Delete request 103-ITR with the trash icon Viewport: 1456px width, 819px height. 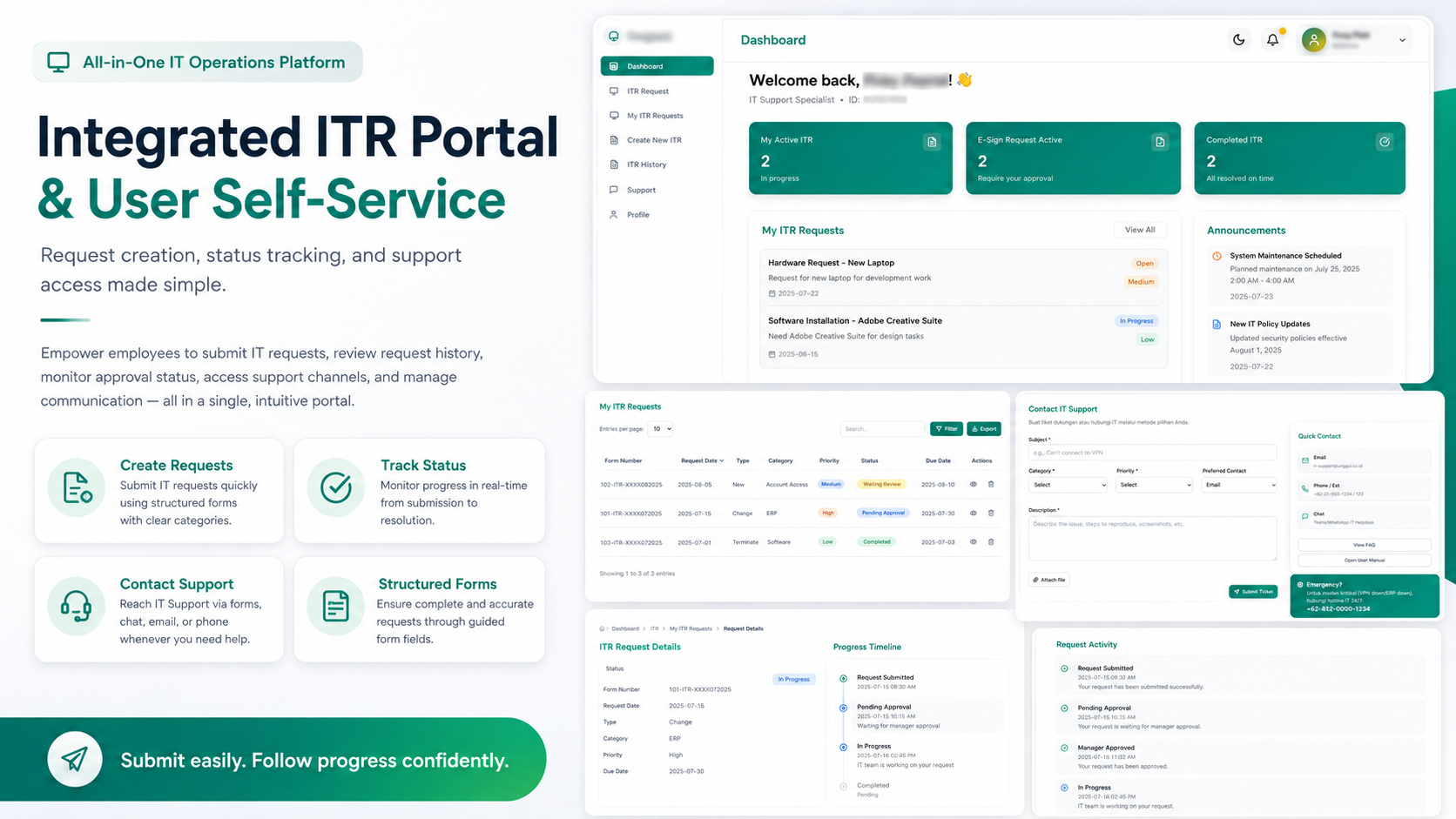coord(991,541)
